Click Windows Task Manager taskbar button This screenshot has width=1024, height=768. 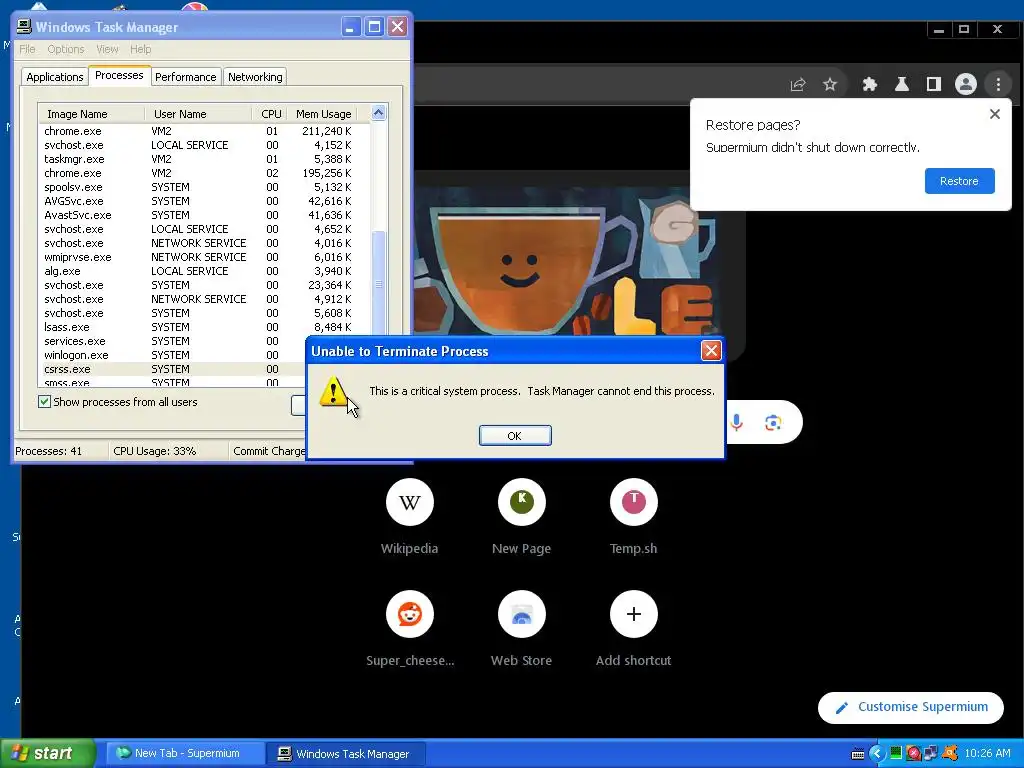click(x=347, y=754)
